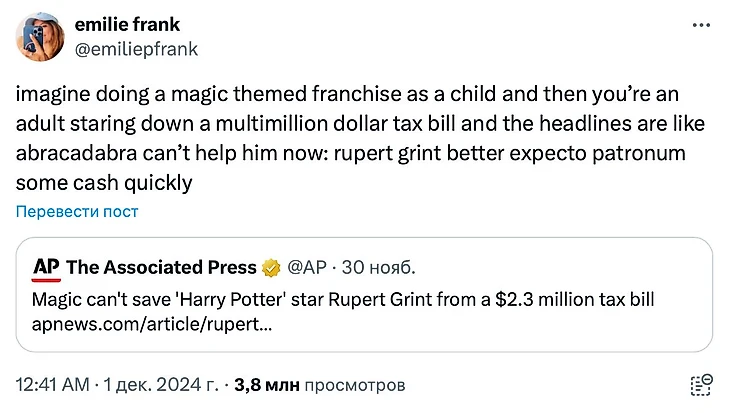Click the 12:41 AM timestamp
This screenshot has height=413, width=730.
point(52,384)
